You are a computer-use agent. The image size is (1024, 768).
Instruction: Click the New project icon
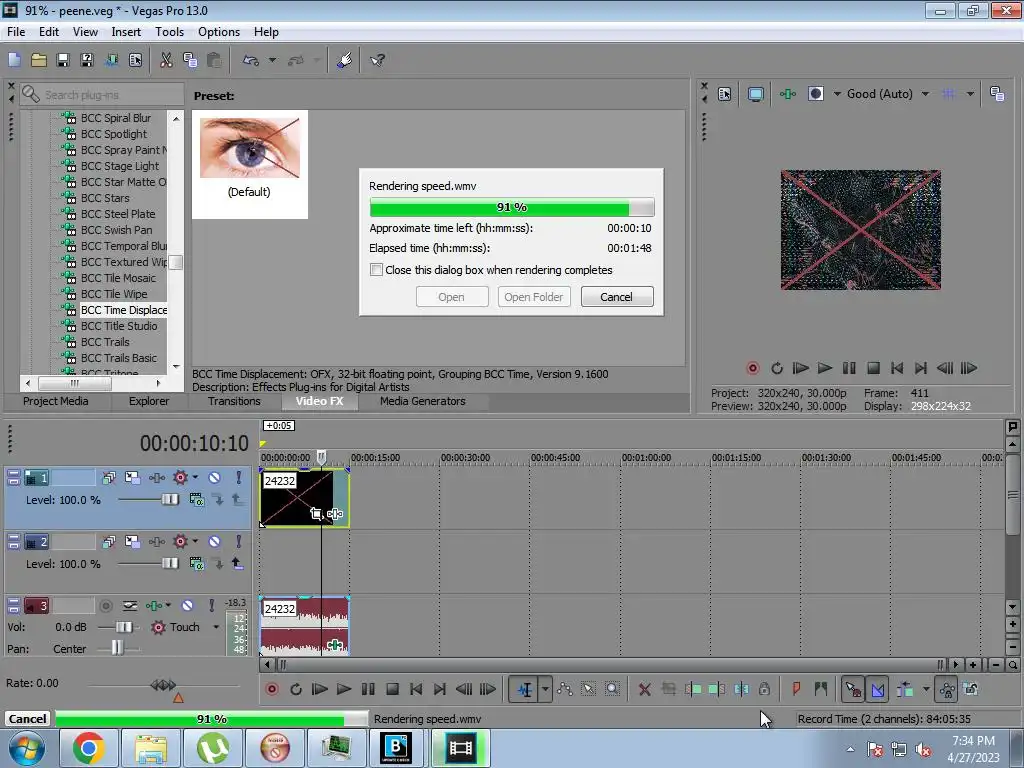14,61
